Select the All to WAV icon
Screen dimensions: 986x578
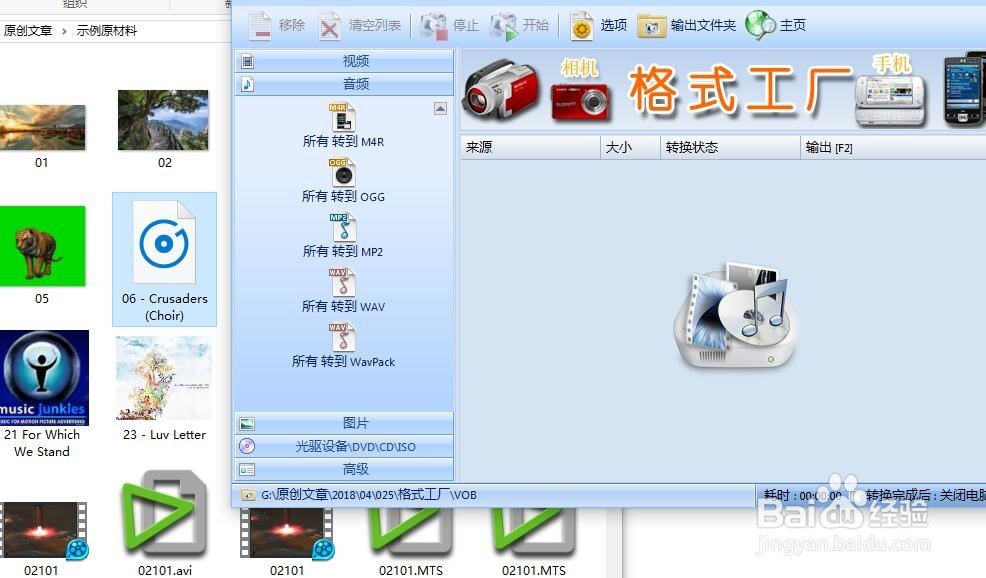coord(343,282)
